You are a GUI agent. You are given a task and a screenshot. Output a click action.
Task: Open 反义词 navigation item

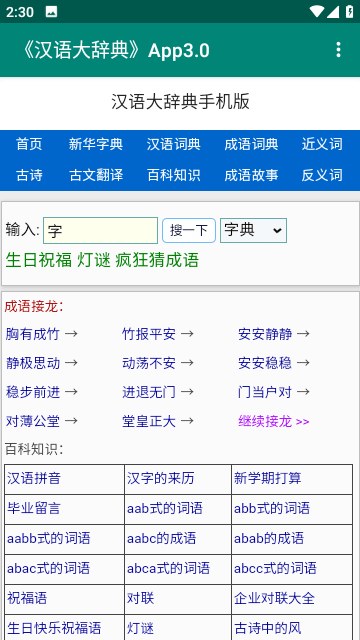click(x=322, y=176)
